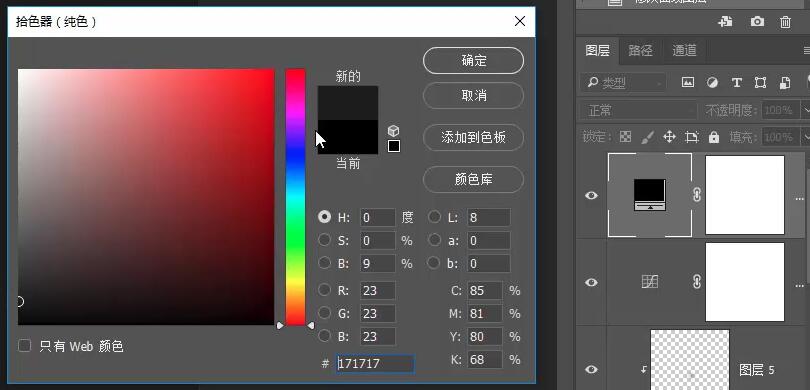
Task: Click the 图层 5 layer name
Action: pyautogui.click(x=757, y=370)
